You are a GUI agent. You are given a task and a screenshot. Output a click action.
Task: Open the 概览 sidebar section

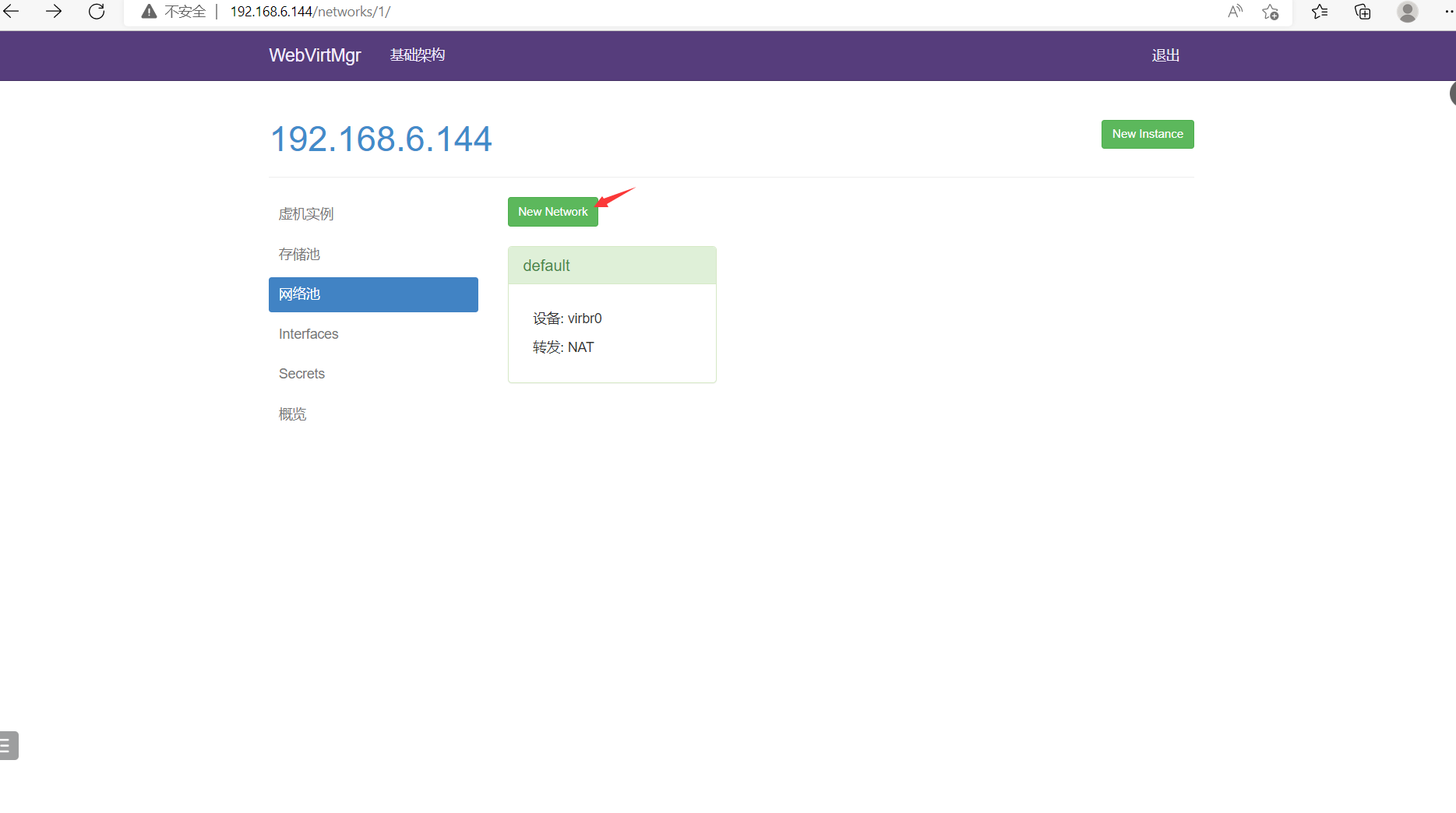click(373, 414)
